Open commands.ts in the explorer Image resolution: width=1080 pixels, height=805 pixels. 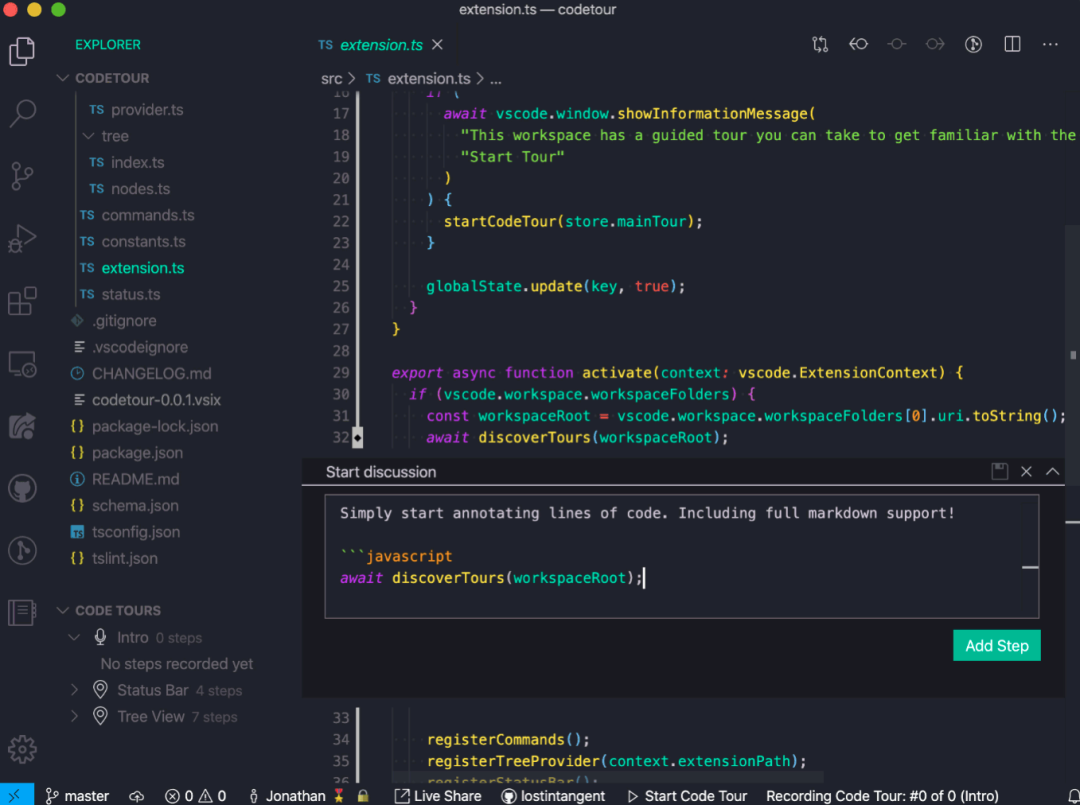click(x=147, y=215)
